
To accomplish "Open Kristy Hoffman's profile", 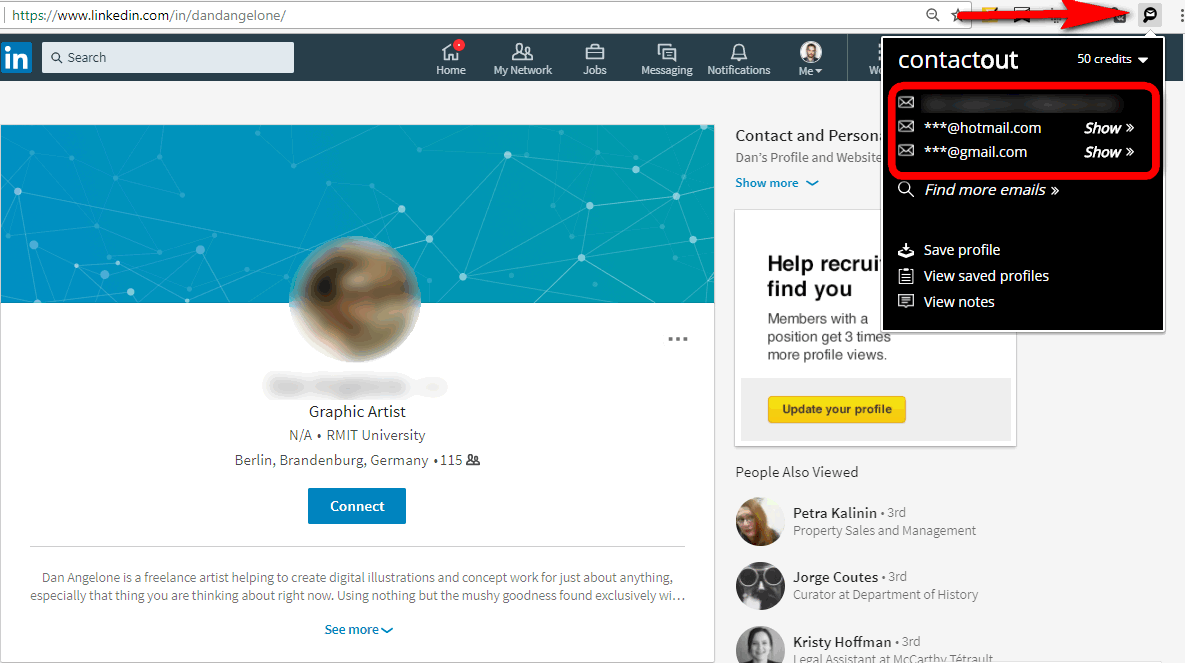I will 842,642.
